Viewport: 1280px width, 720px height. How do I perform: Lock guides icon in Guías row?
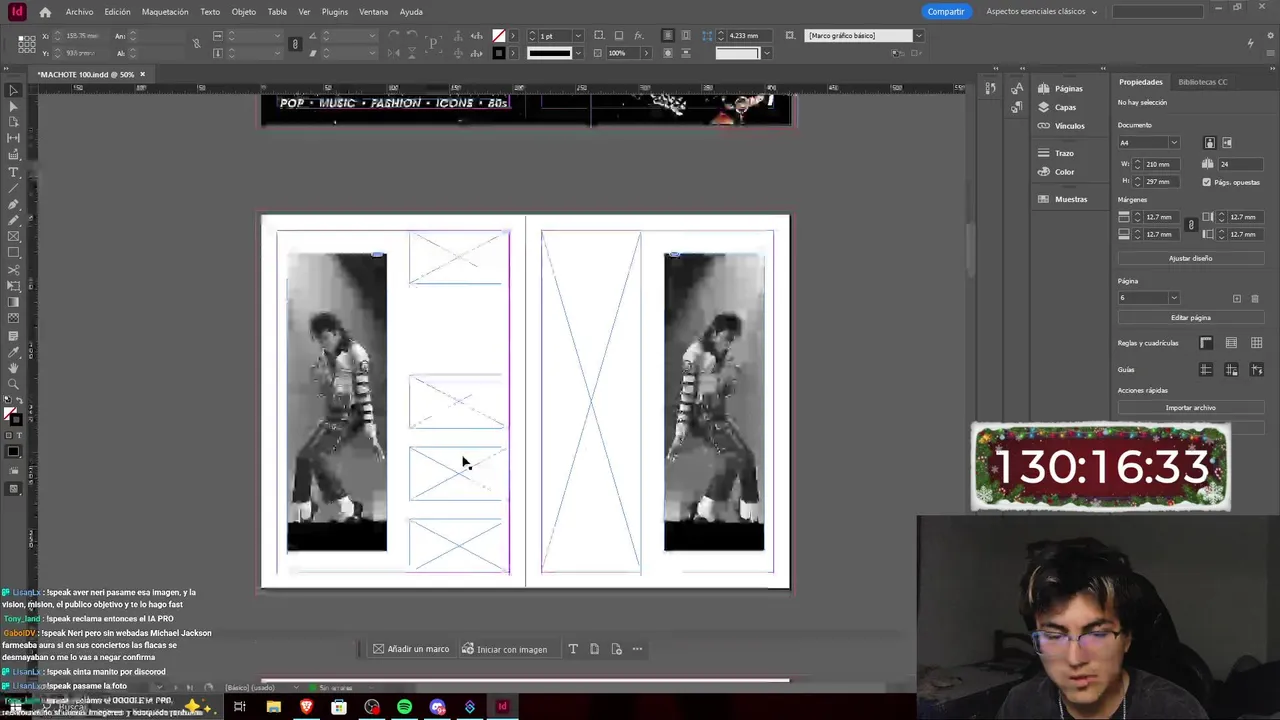pyautogui.click(x=1231, y=370)
